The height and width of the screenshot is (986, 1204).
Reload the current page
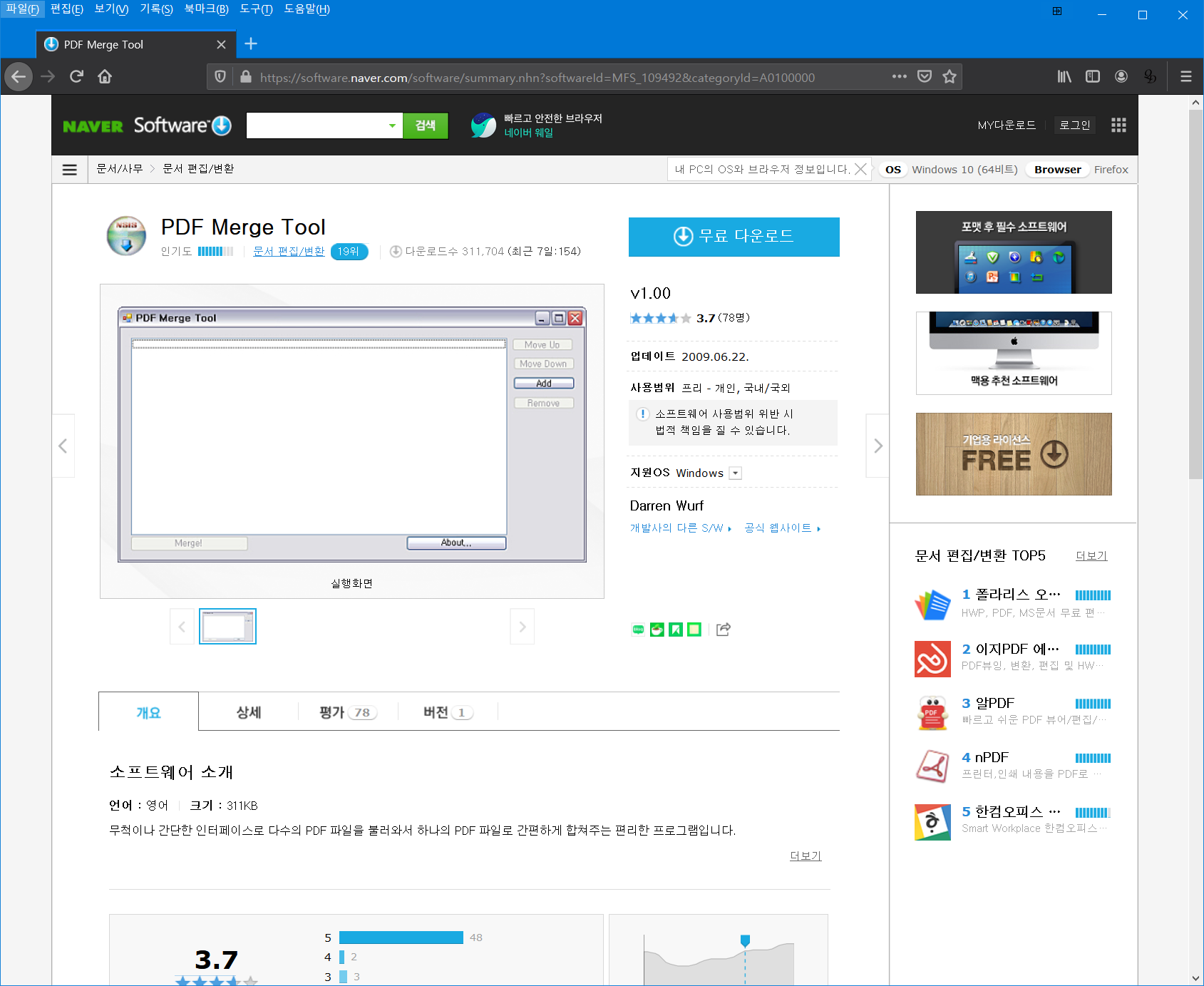pyautogui.click(x=76, y=76)
